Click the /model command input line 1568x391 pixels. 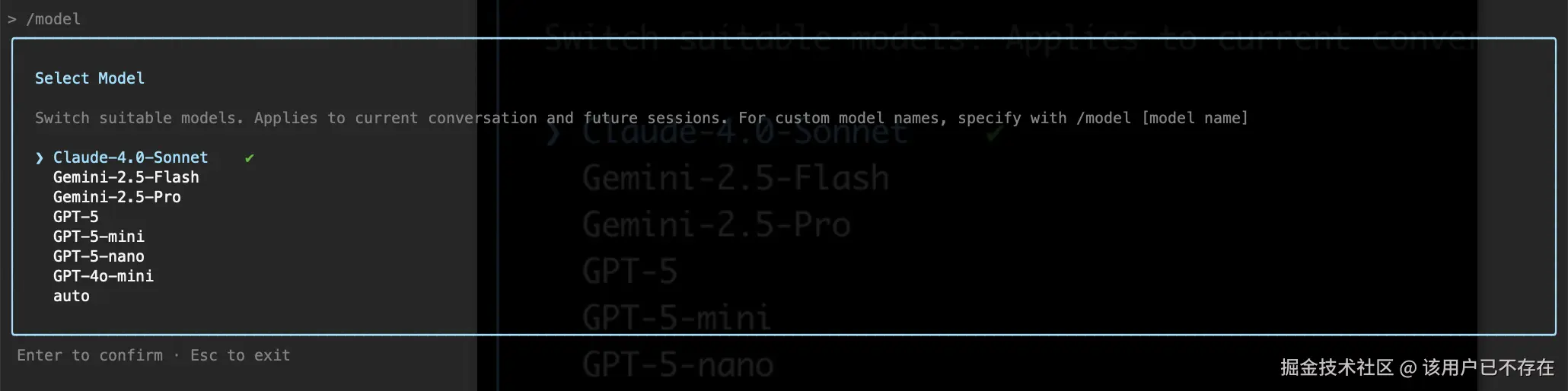pos(53,19)
